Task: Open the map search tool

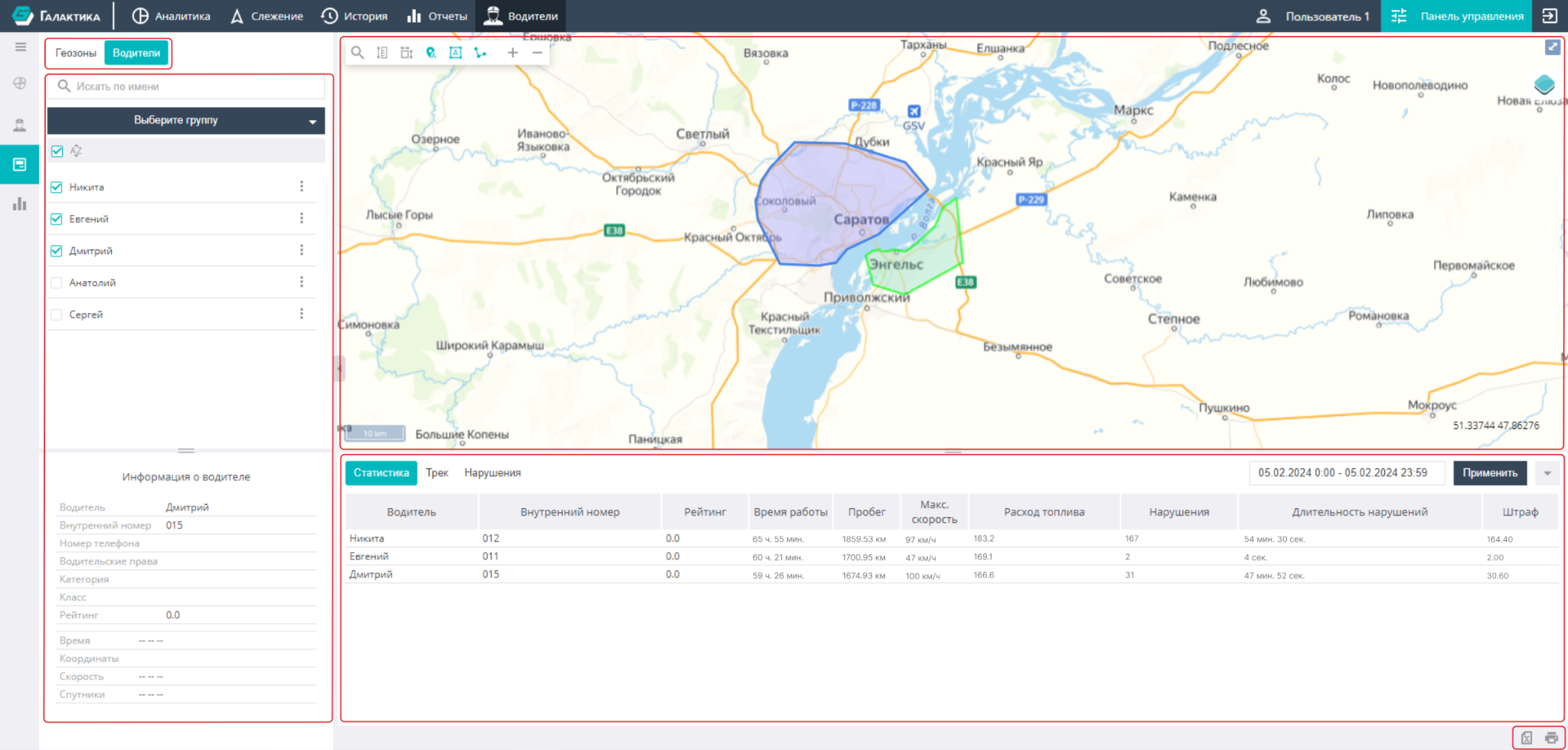Action: coord(358,53)
